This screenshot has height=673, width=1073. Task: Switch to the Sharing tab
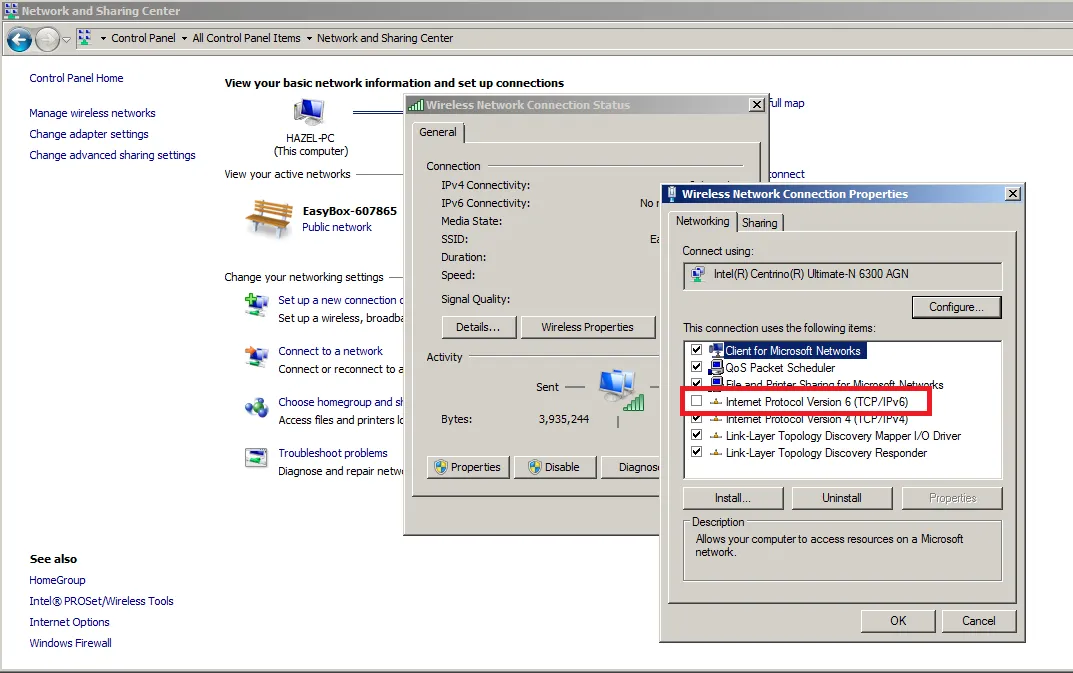pos(760,223)
